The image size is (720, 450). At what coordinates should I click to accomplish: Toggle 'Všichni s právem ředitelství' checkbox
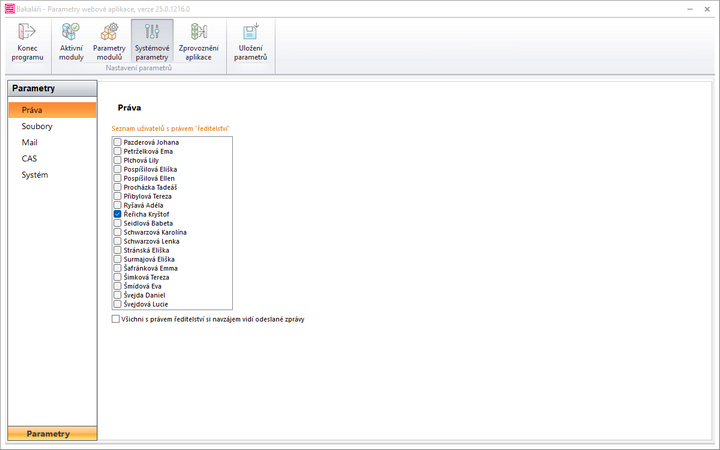(117, 319)
